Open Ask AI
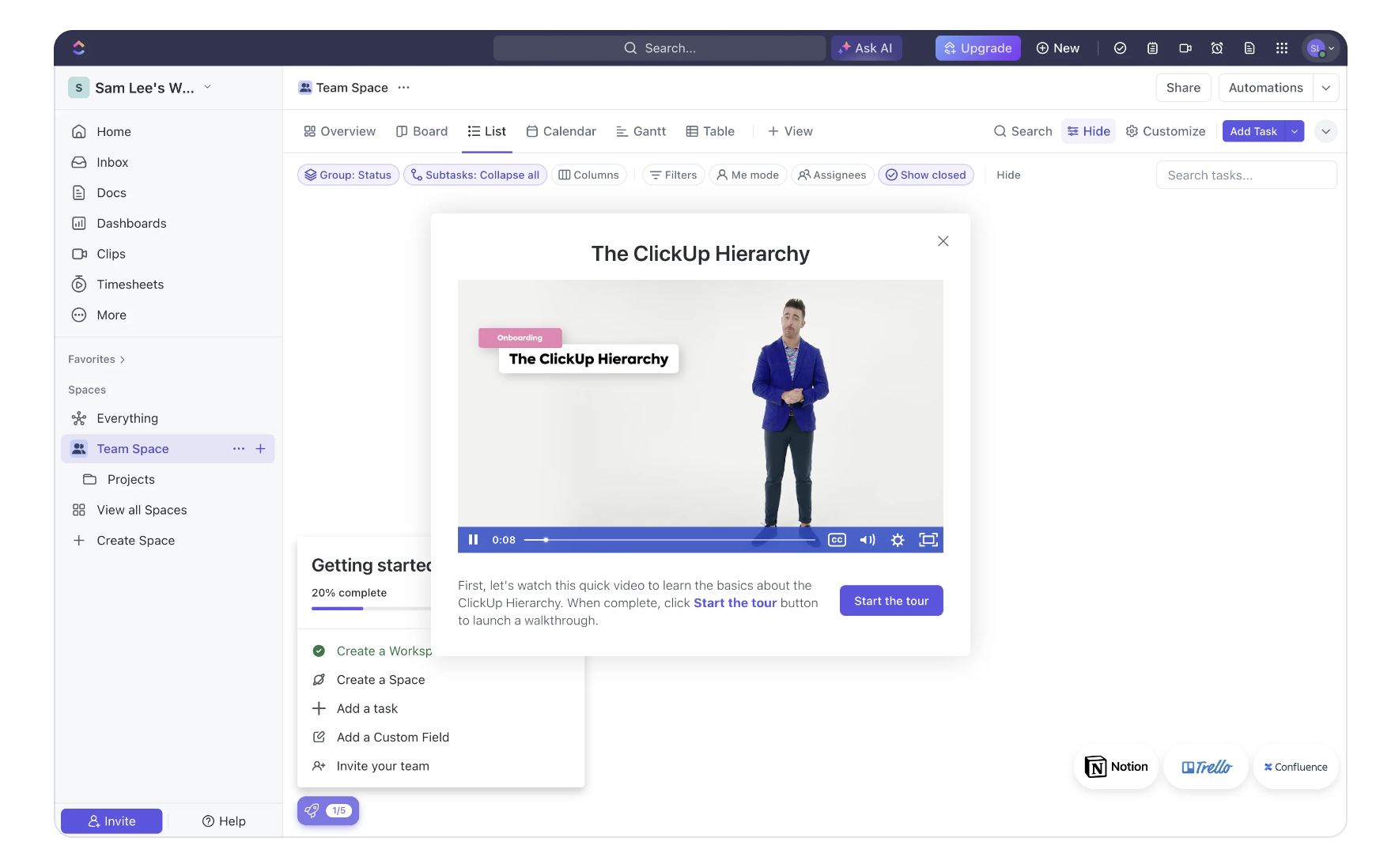The width and height of the screenshot is (1395, 868). (866, 48)
